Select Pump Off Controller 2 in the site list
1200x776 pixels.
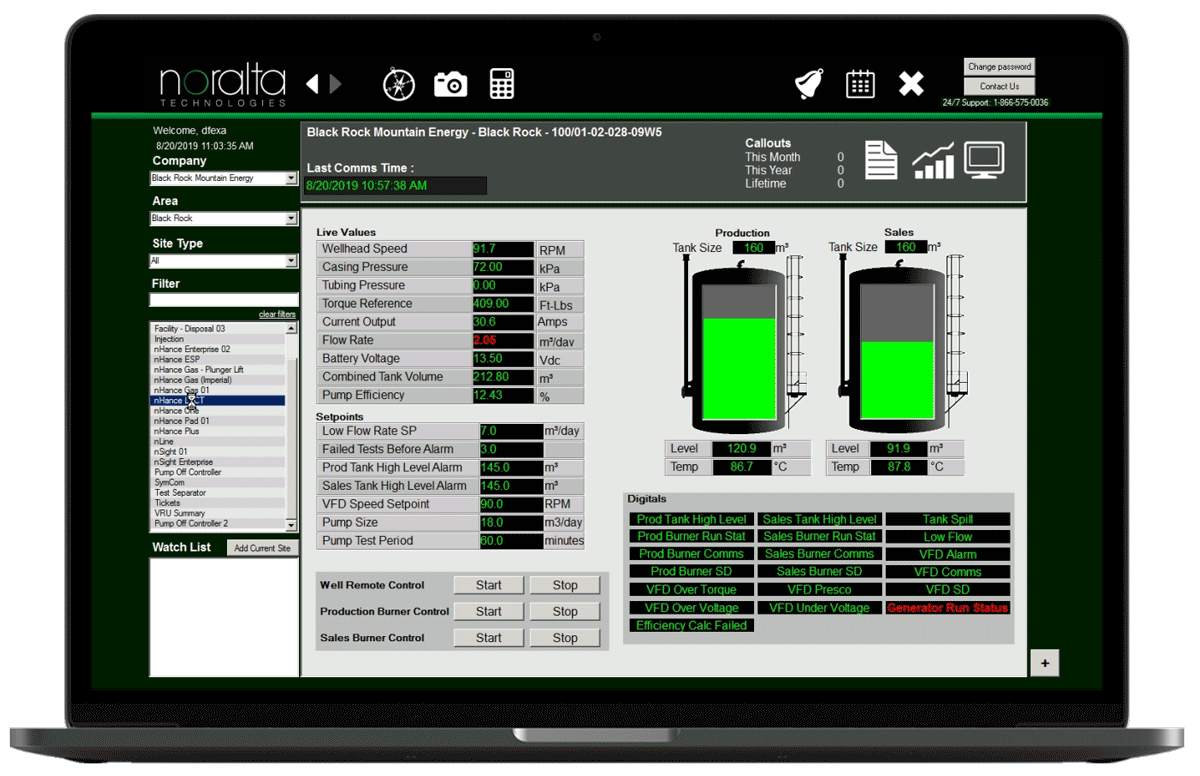pos(218,523)
